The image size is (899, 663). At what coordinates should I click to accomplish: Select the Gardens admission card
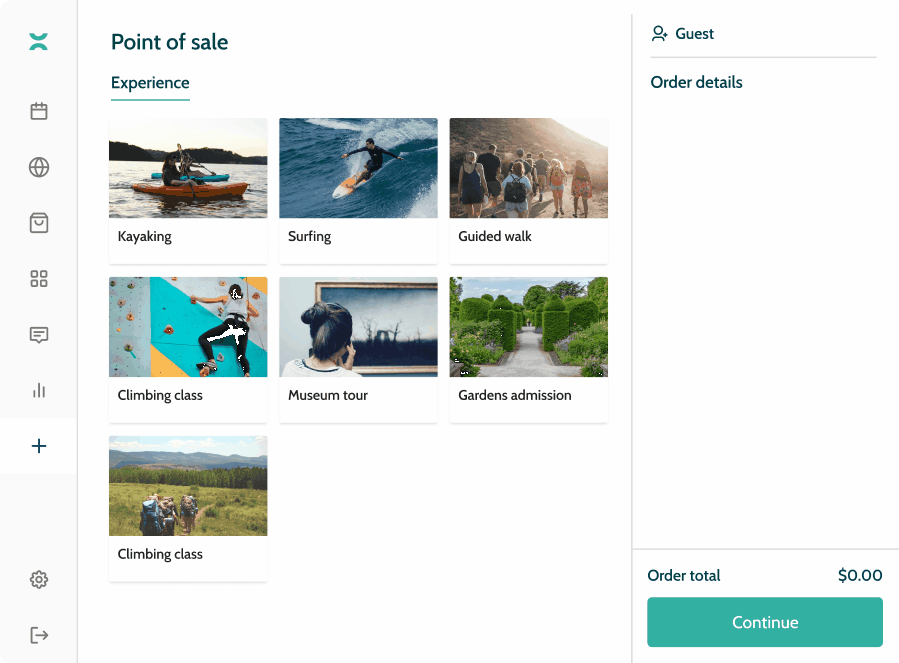pyautogui.click(x=528, y=349)
